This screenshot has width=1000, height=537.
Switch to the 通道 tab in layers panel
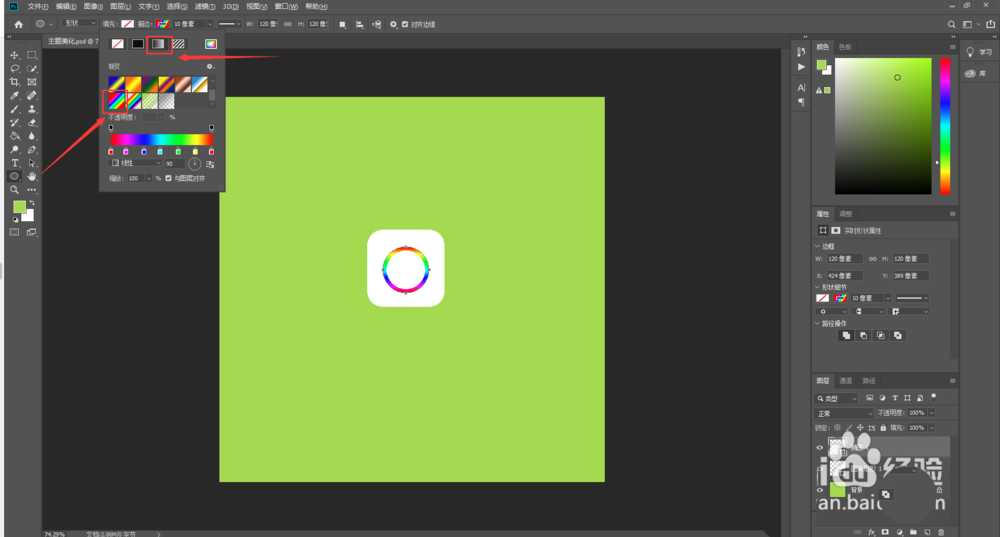(x=846, y=381)
